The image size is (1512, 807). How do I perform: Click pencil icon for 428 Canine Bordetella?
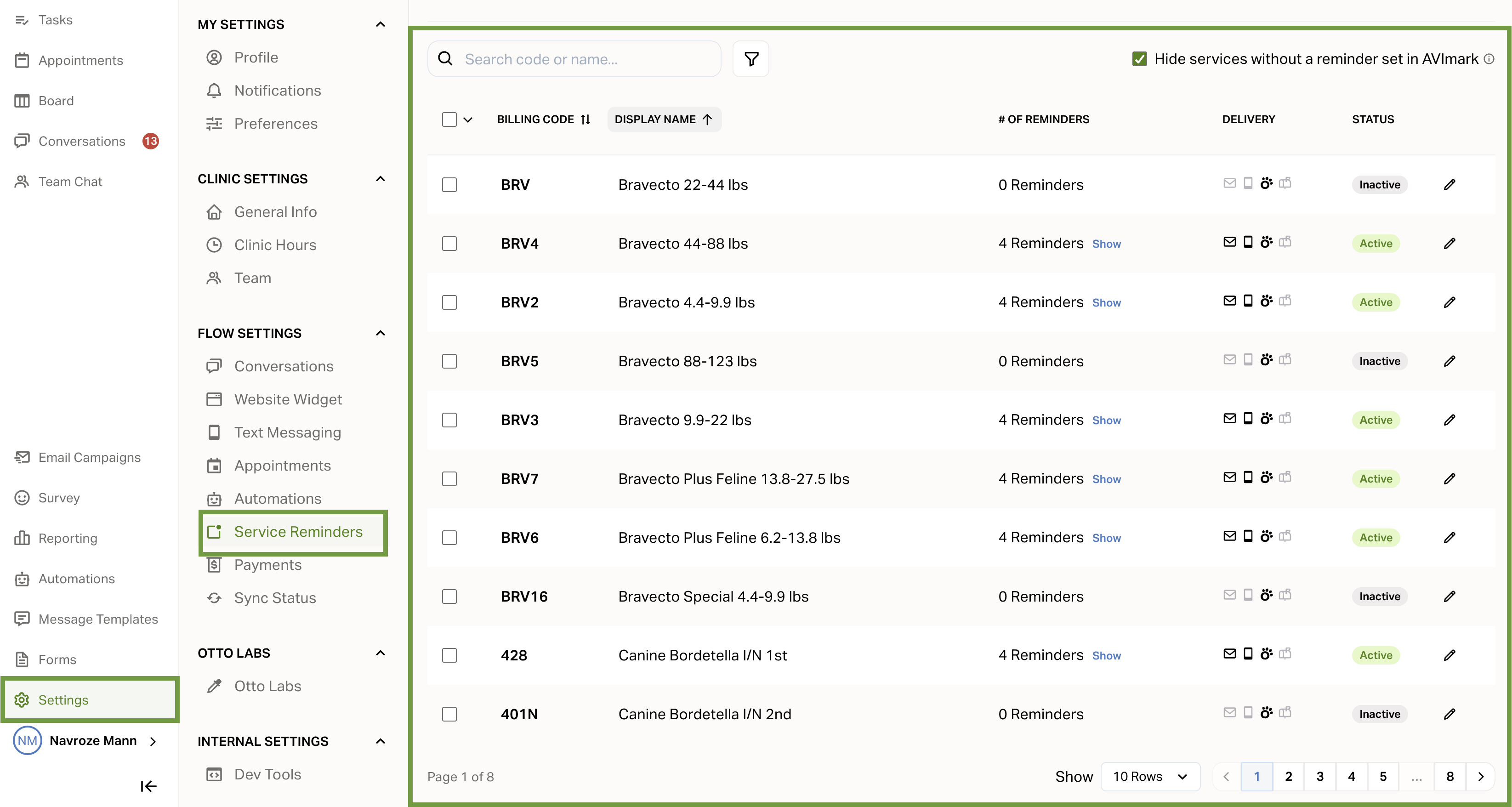tap(1449, 655)
